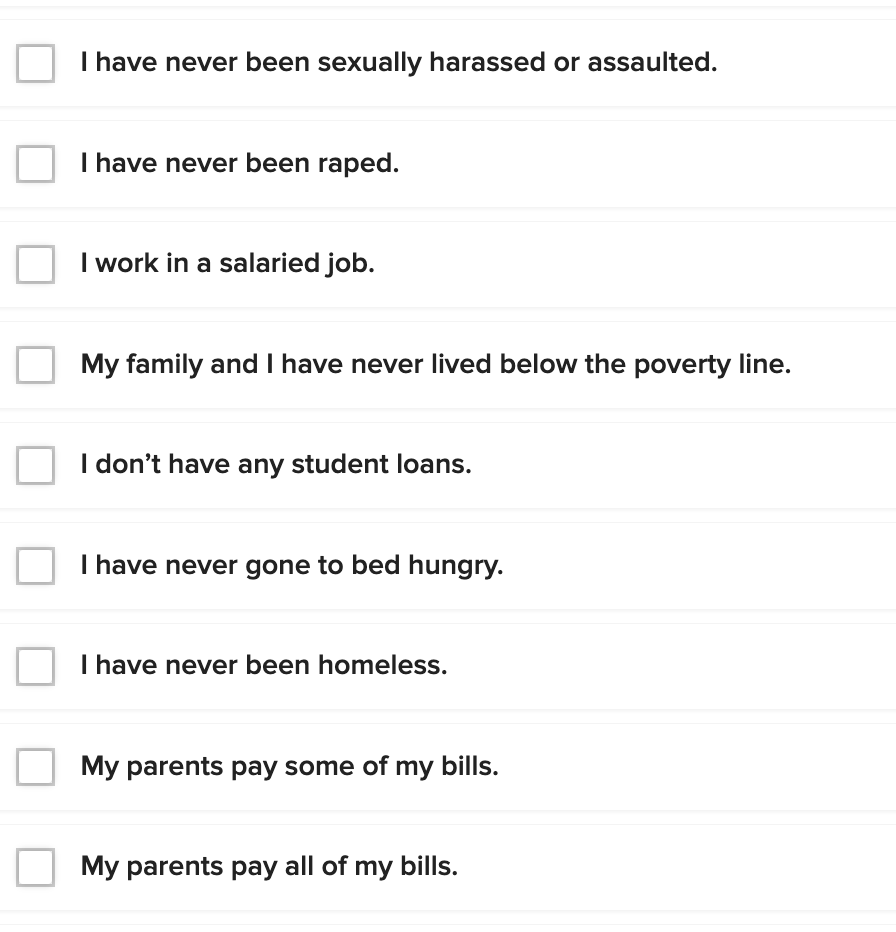Image resolution: width=896 pixels, height=932 pixels.
Task: Click 'My parents pay some of my bills.' text
Action: tap(289, 766)
